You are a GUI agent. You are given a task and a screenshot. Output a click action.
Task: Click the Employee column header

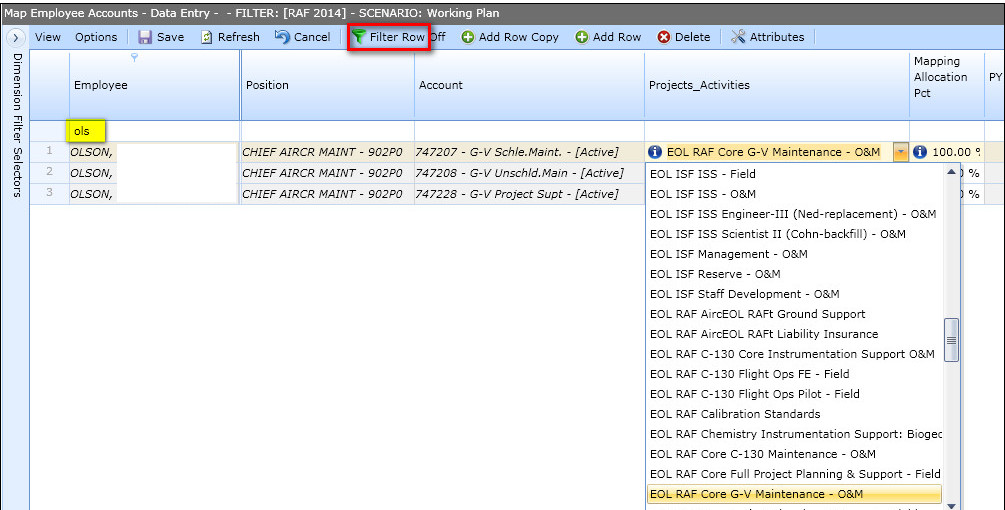tap(154, 85)
